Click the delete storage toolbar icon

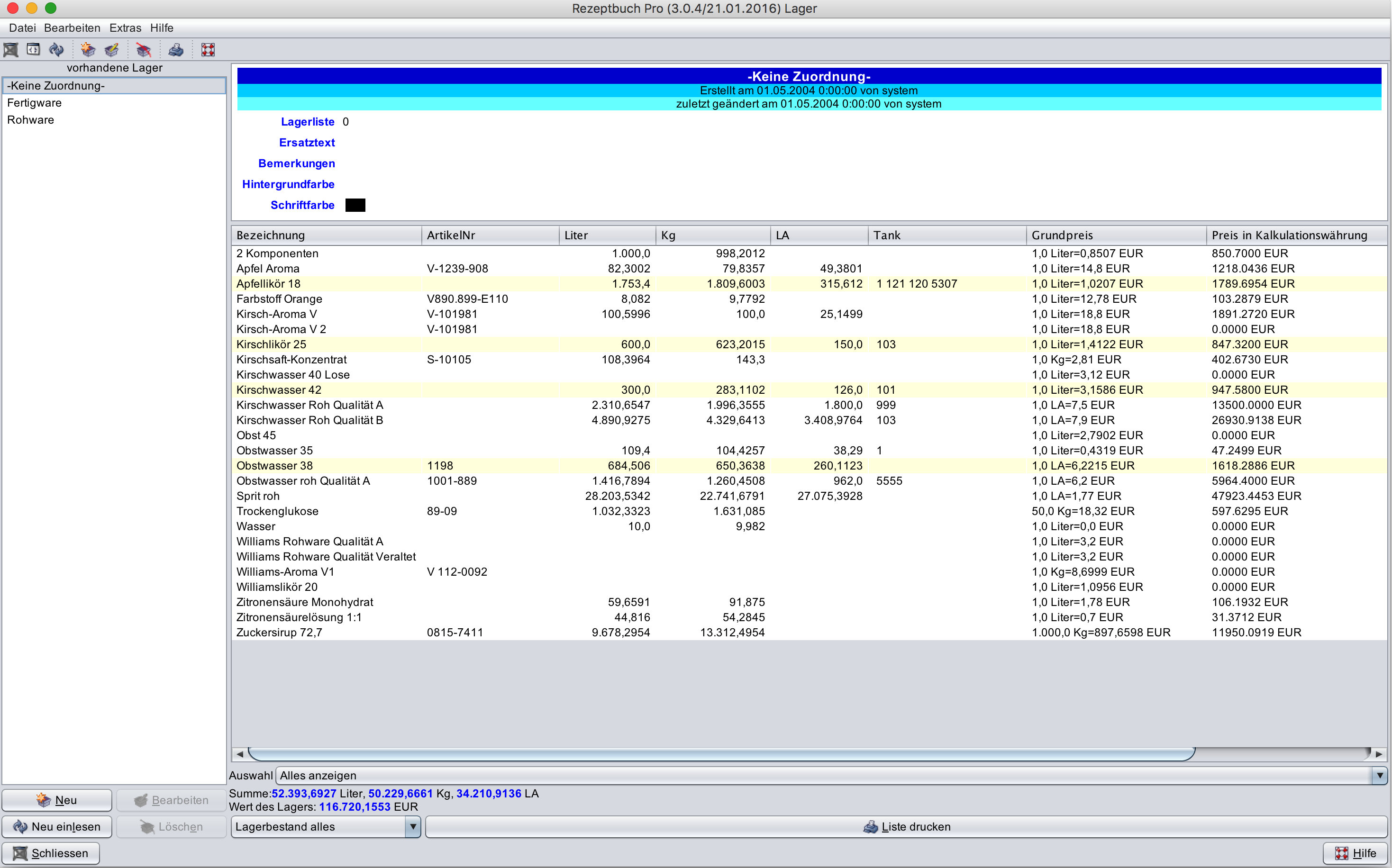[143, 50]
